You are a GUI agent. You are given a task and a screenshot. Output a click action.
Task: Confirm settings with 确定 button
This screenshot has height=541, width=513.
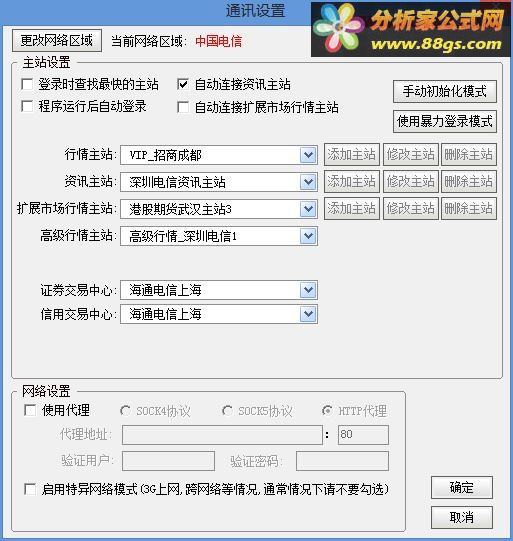(462, 488)
